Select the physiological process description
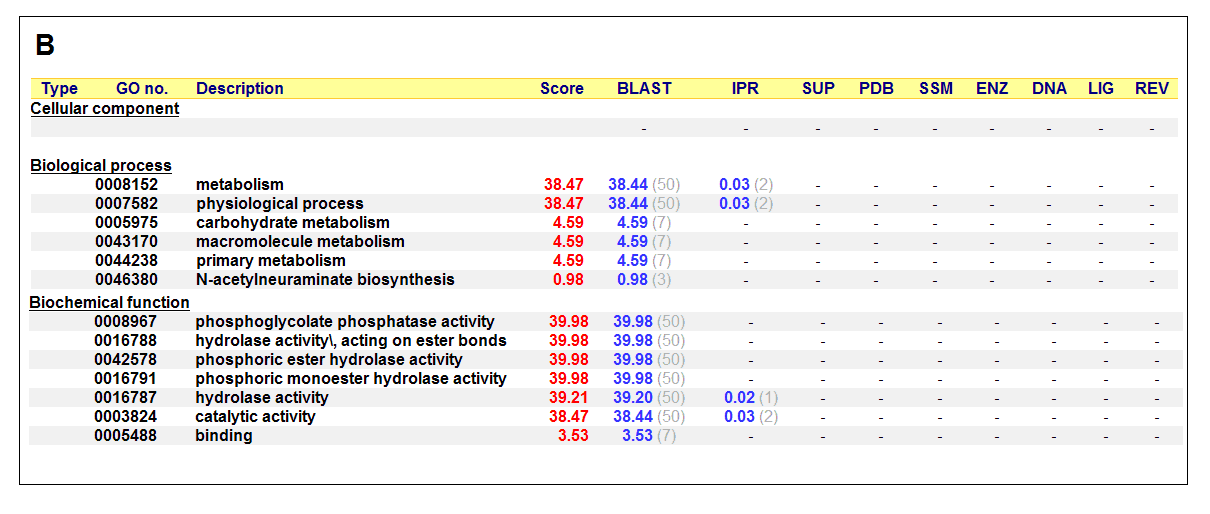Screen dimensions: 1210x514 280,203
